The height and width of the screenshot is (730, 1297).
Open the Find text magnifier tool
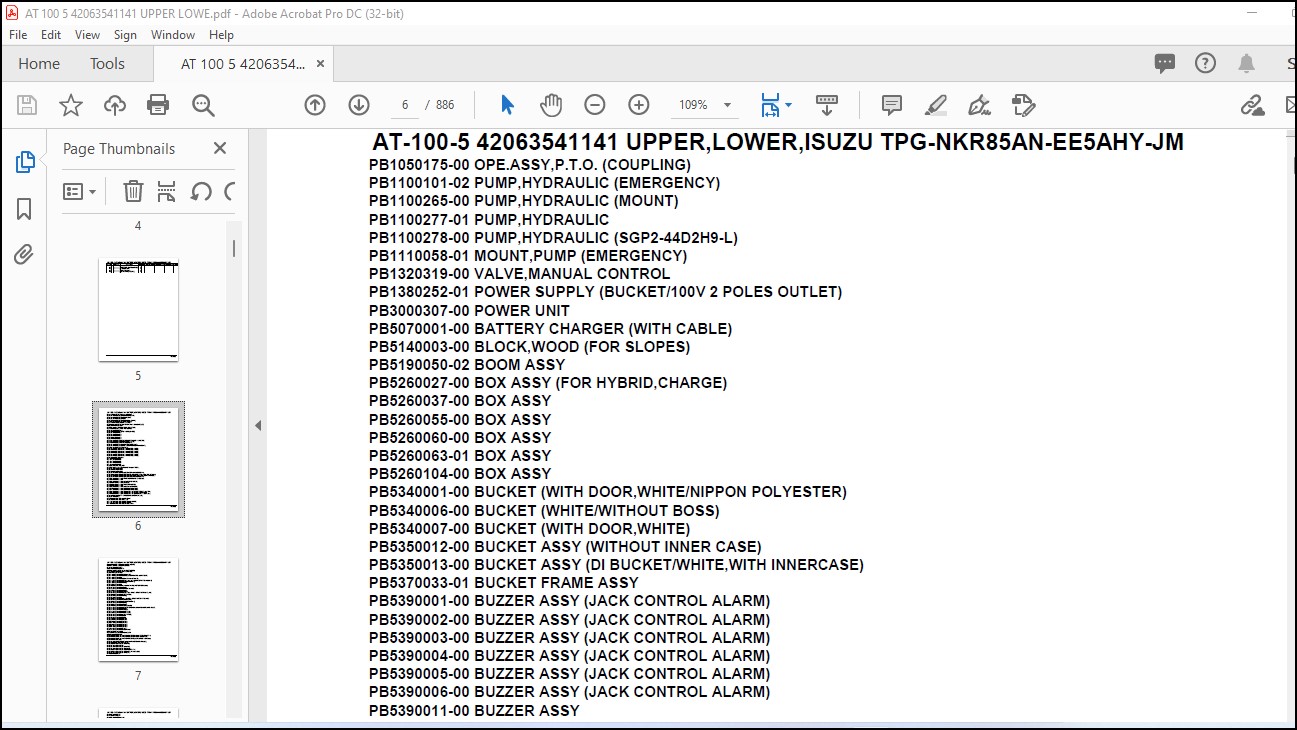click(x=203, y=105)
